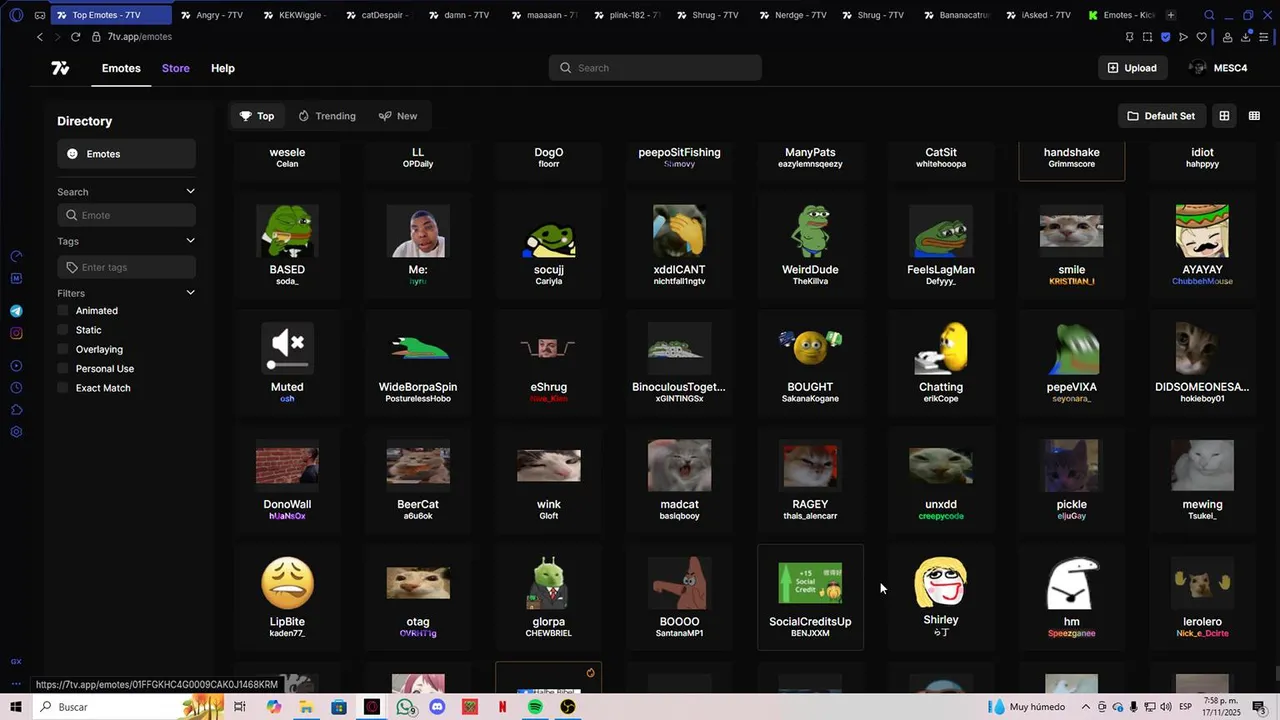Switch to catDespair browser tab
The height and width of the screenshot is (720, 1280).
380,15
